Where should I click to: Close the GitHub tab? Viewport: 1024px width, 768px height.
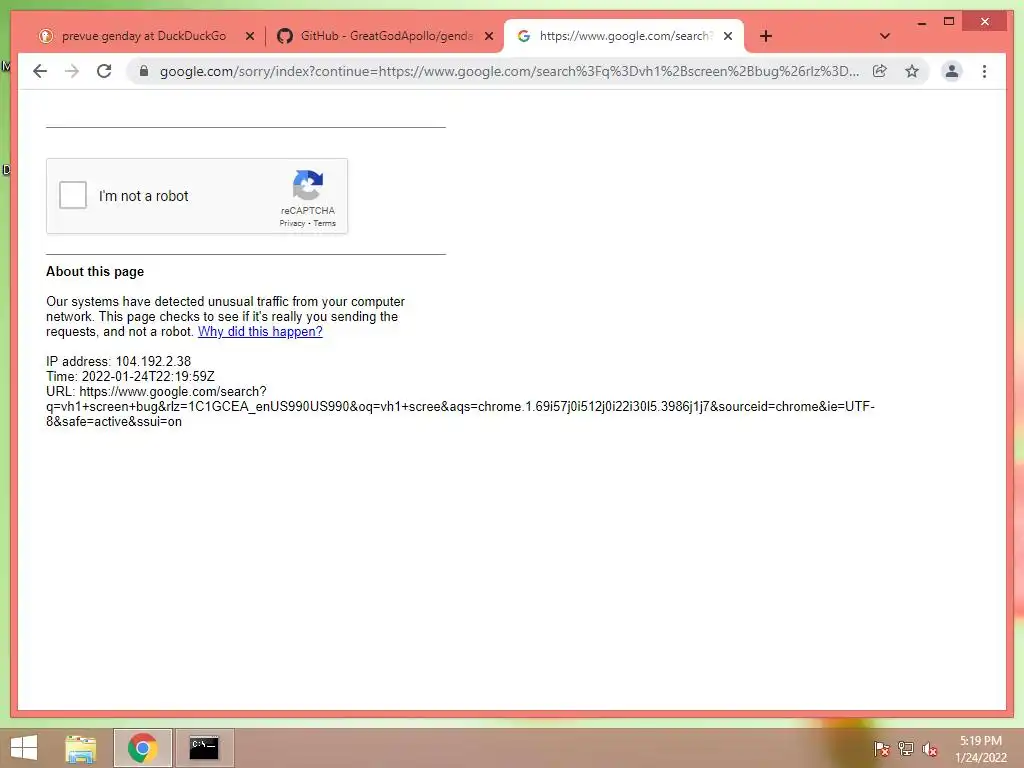489,37
